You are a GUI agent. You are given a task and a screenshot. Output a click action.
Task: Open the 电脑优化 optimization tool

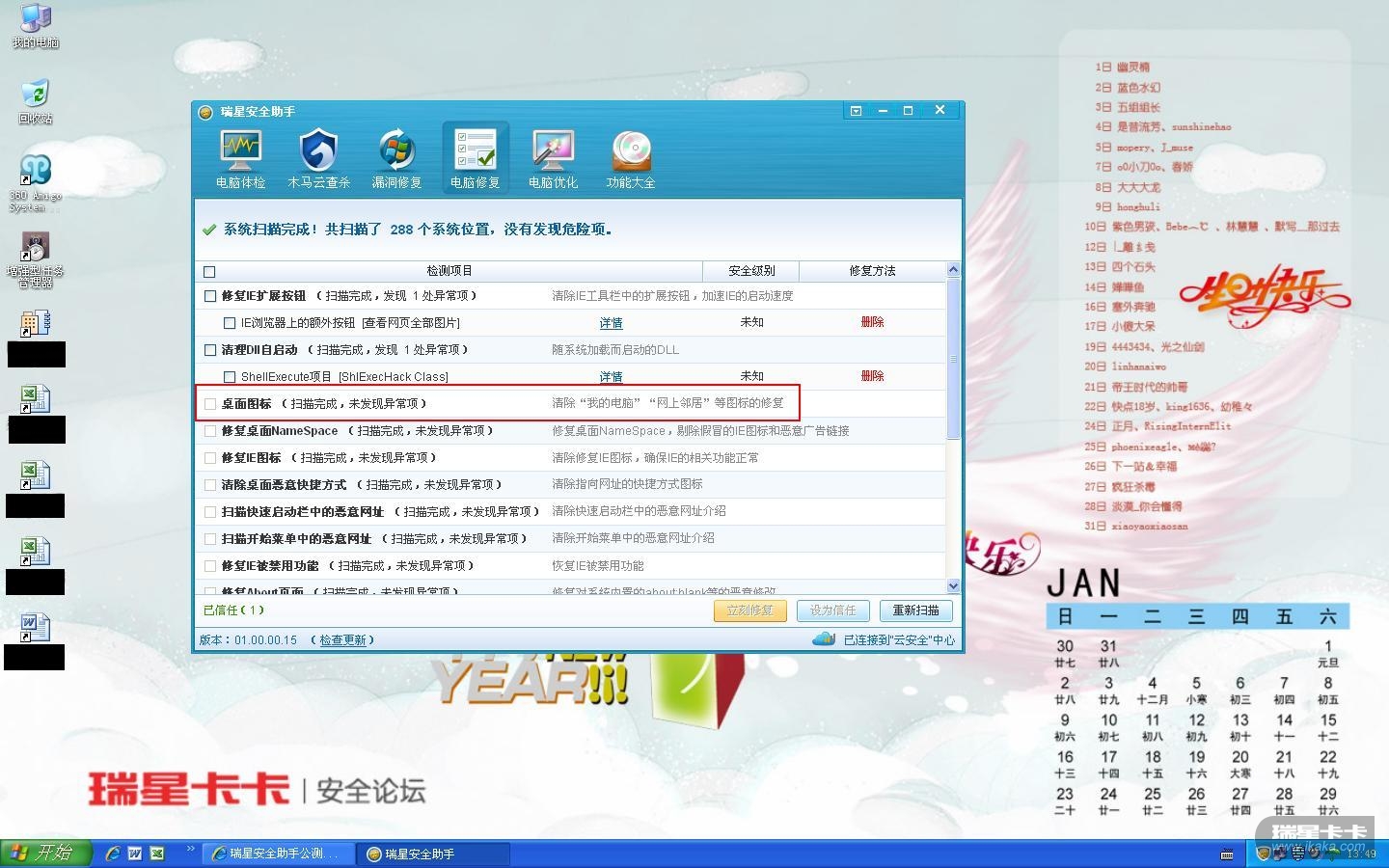[553, 157]
